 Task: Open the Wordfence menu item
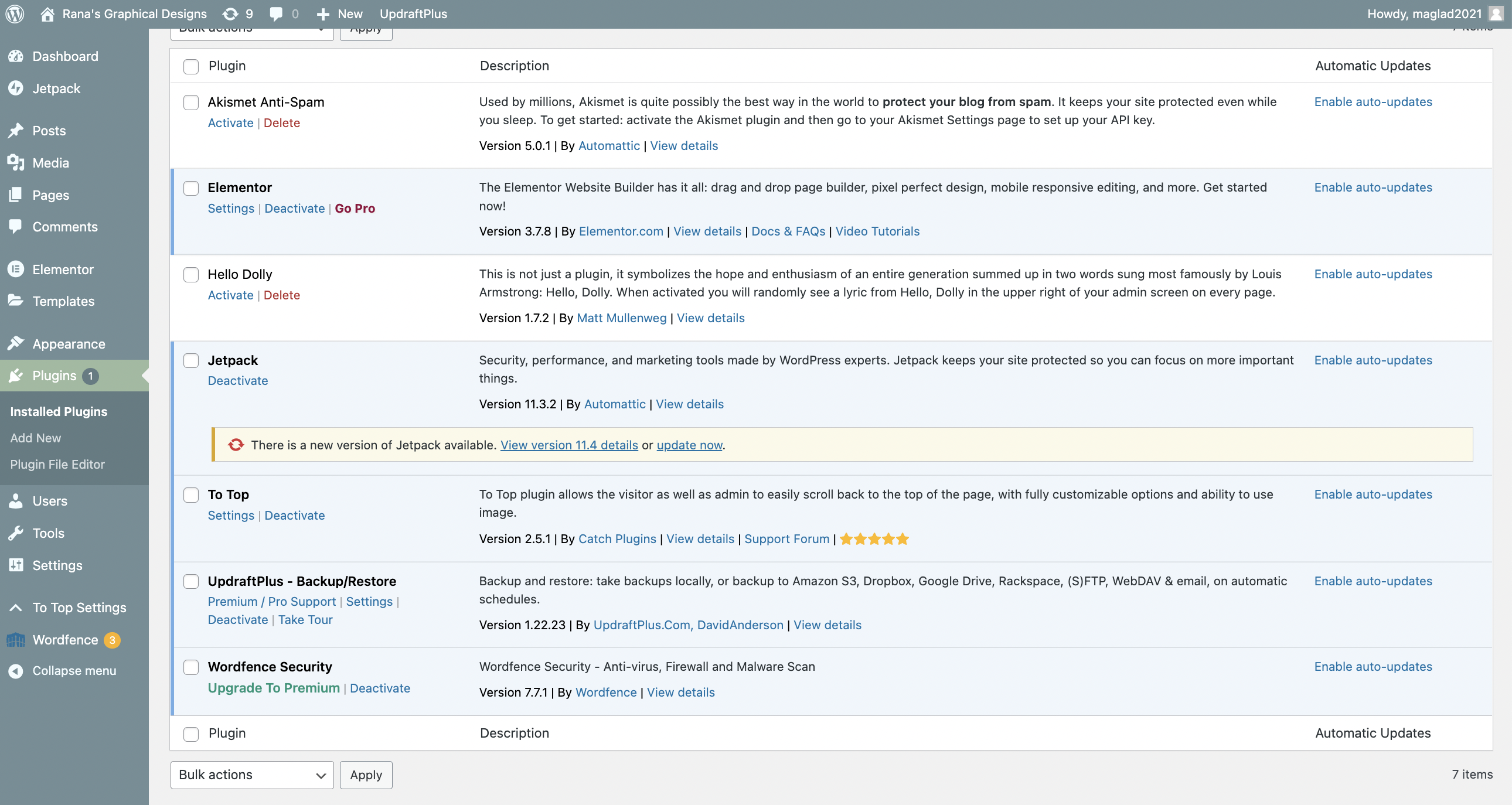[65, 640]
